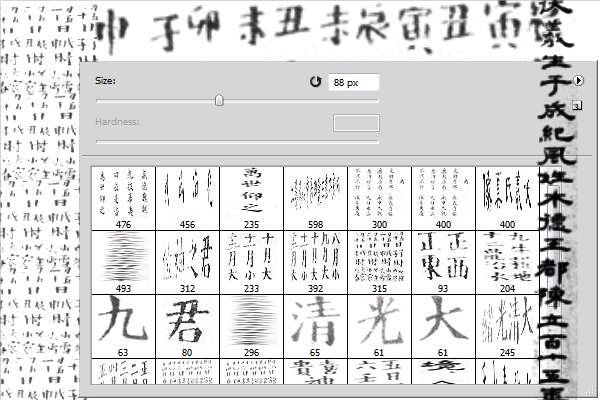The height and width of the screenshot is (400, 600).
Task: Select the 400 brush with small text columns
Action: point(443,198)
